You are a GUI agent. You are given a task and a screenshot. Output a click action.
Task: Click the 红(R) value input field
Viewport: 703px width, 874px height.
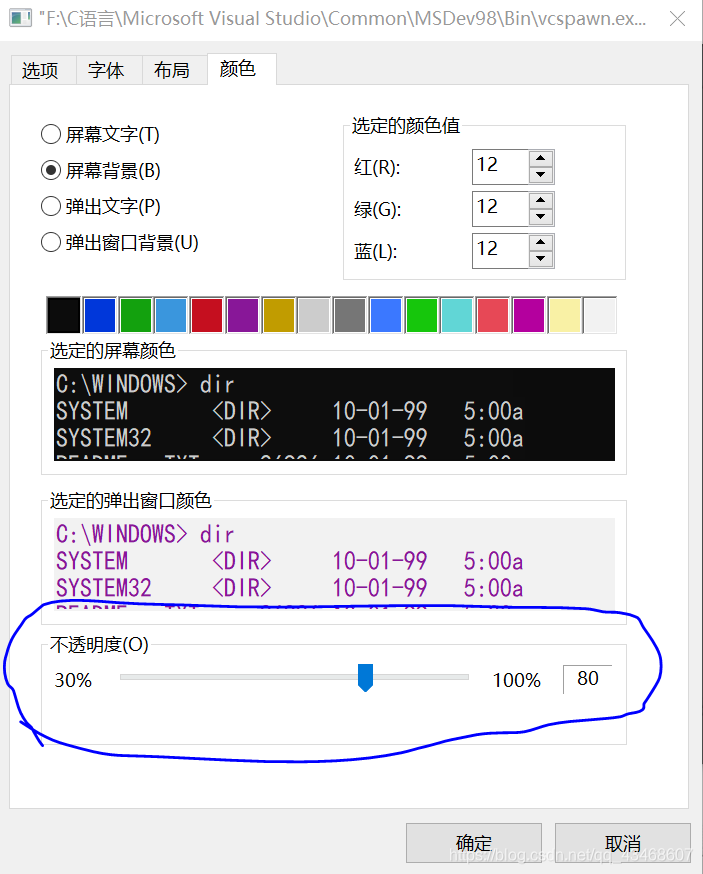coord(500,167)
